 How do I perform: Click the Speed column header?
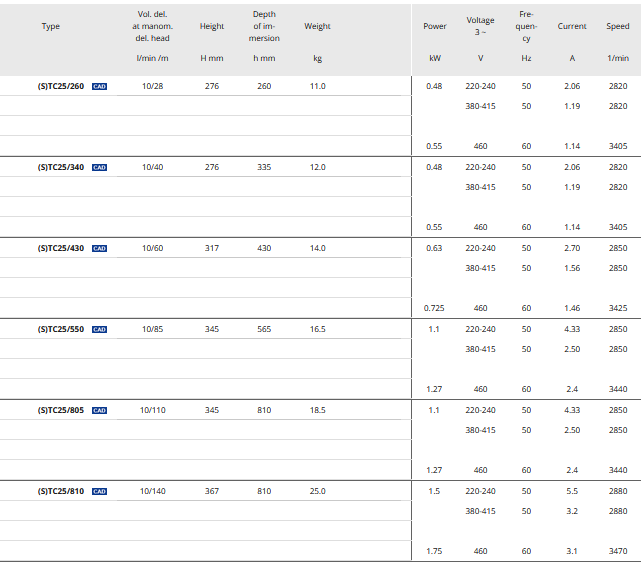(x=618, y=26)
